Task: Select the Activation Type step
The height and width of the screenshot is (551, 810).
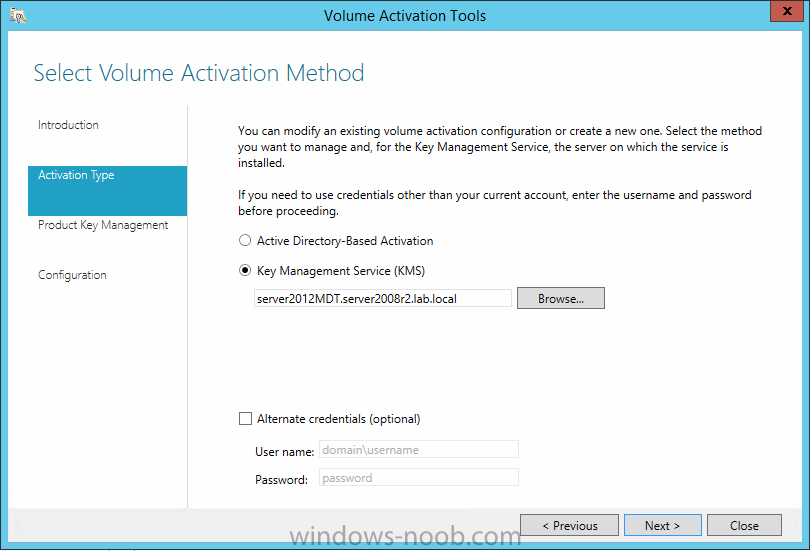Action: coord(107,191)
